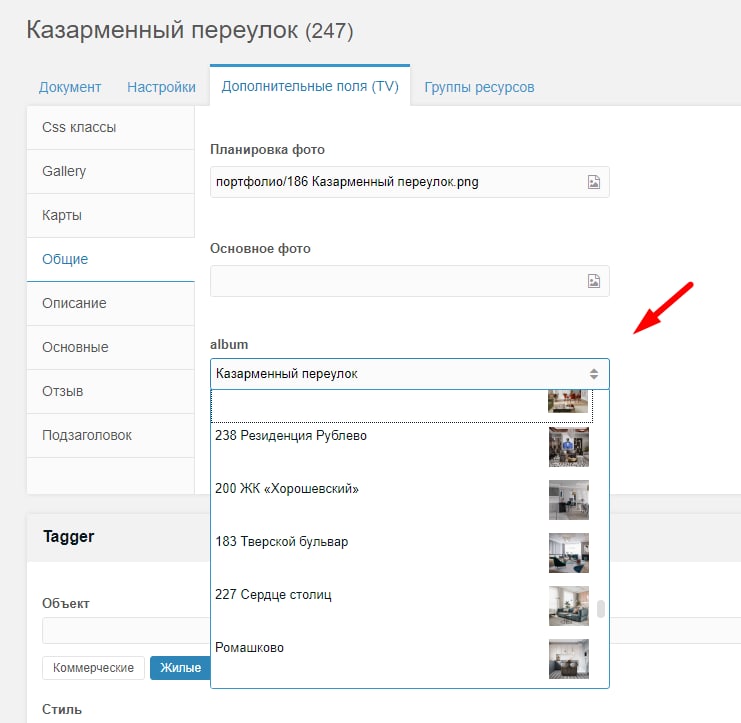
Task: Select the Css классы category
Action: (111, 128)
